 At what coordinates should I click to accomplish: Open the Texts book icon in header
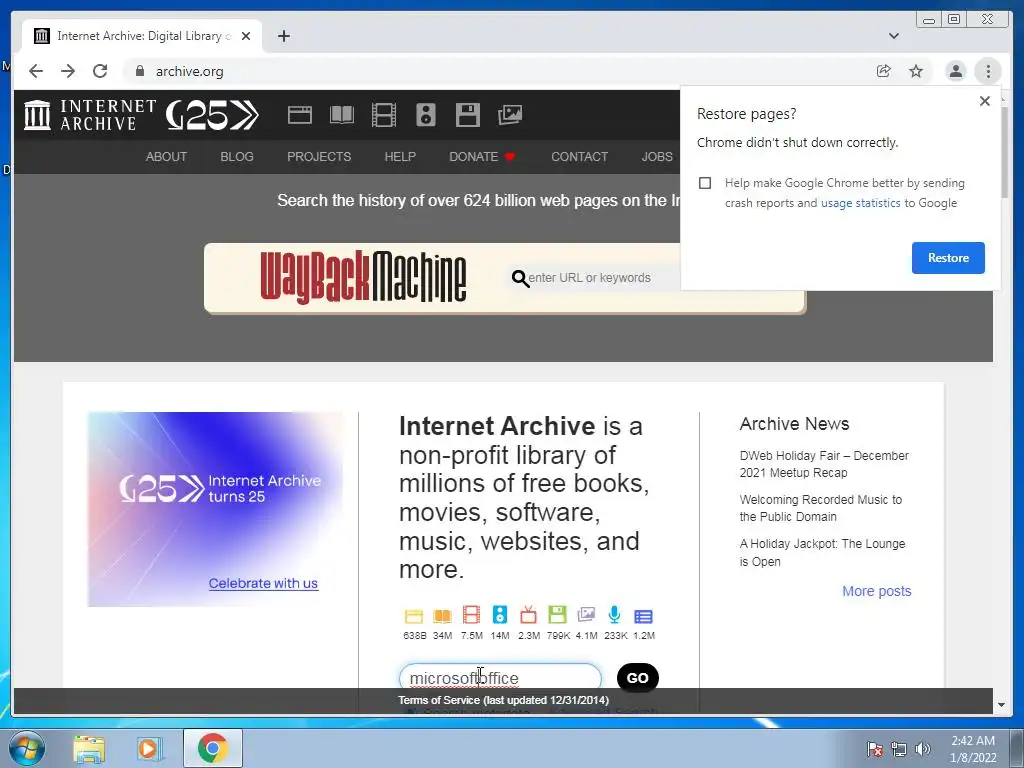tap(342, 115)
